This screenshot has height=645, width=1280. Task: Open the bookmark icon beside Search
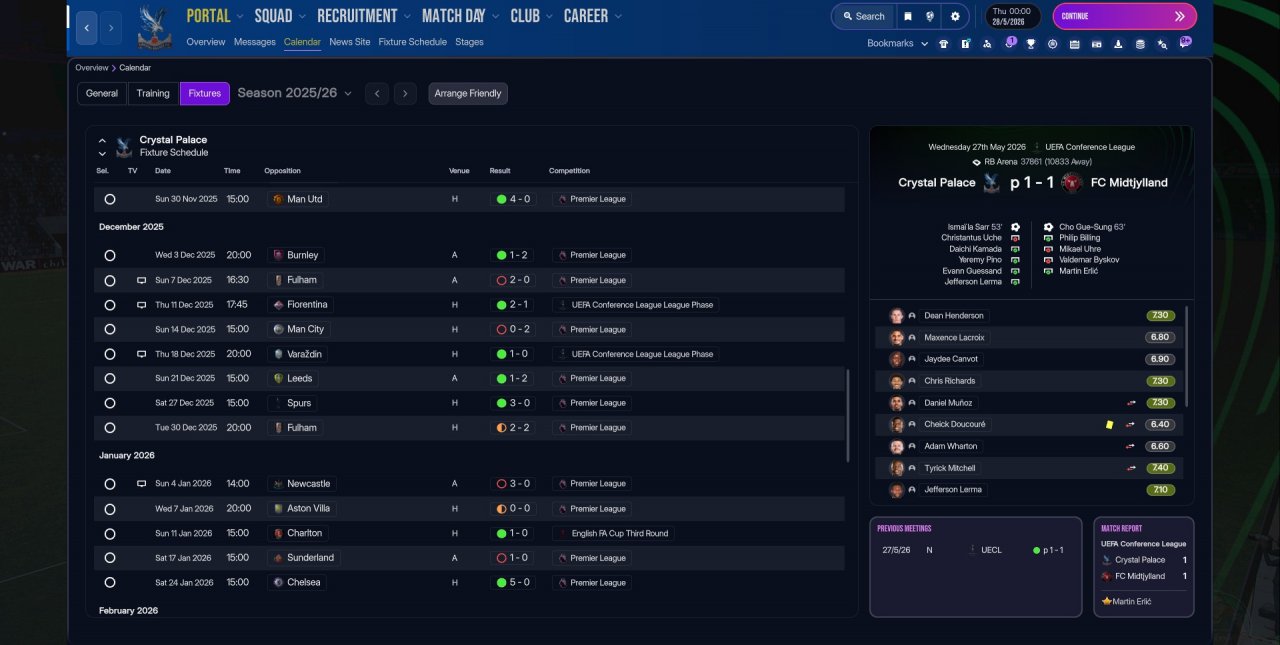(x=907, y=16)
